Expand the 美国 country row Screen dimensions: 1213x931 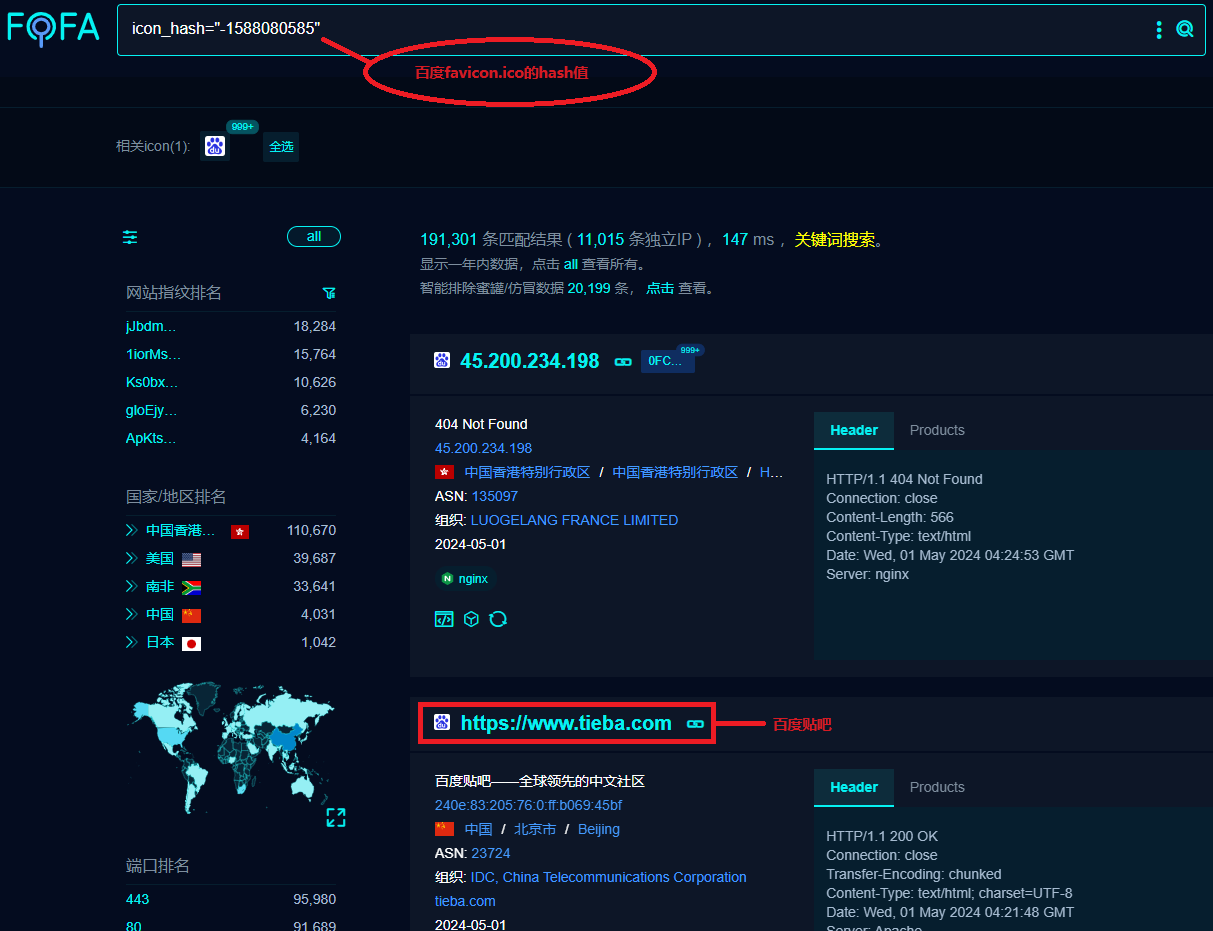(x=131, y=558)
